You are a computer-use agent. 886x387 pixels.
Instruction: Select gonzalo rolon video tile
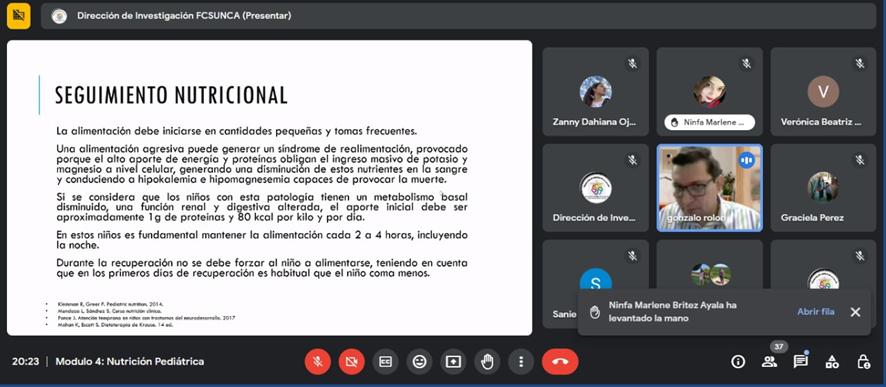709,188
